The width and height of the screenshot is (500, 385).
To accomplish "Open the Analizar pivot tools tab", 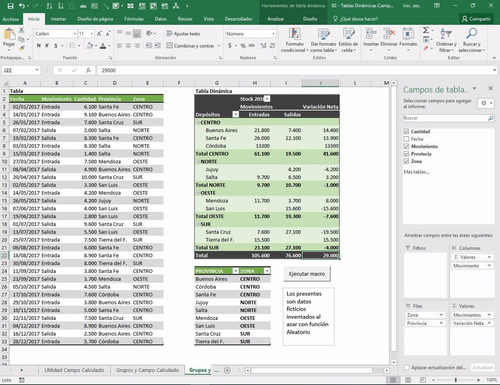I will point(276,19).
